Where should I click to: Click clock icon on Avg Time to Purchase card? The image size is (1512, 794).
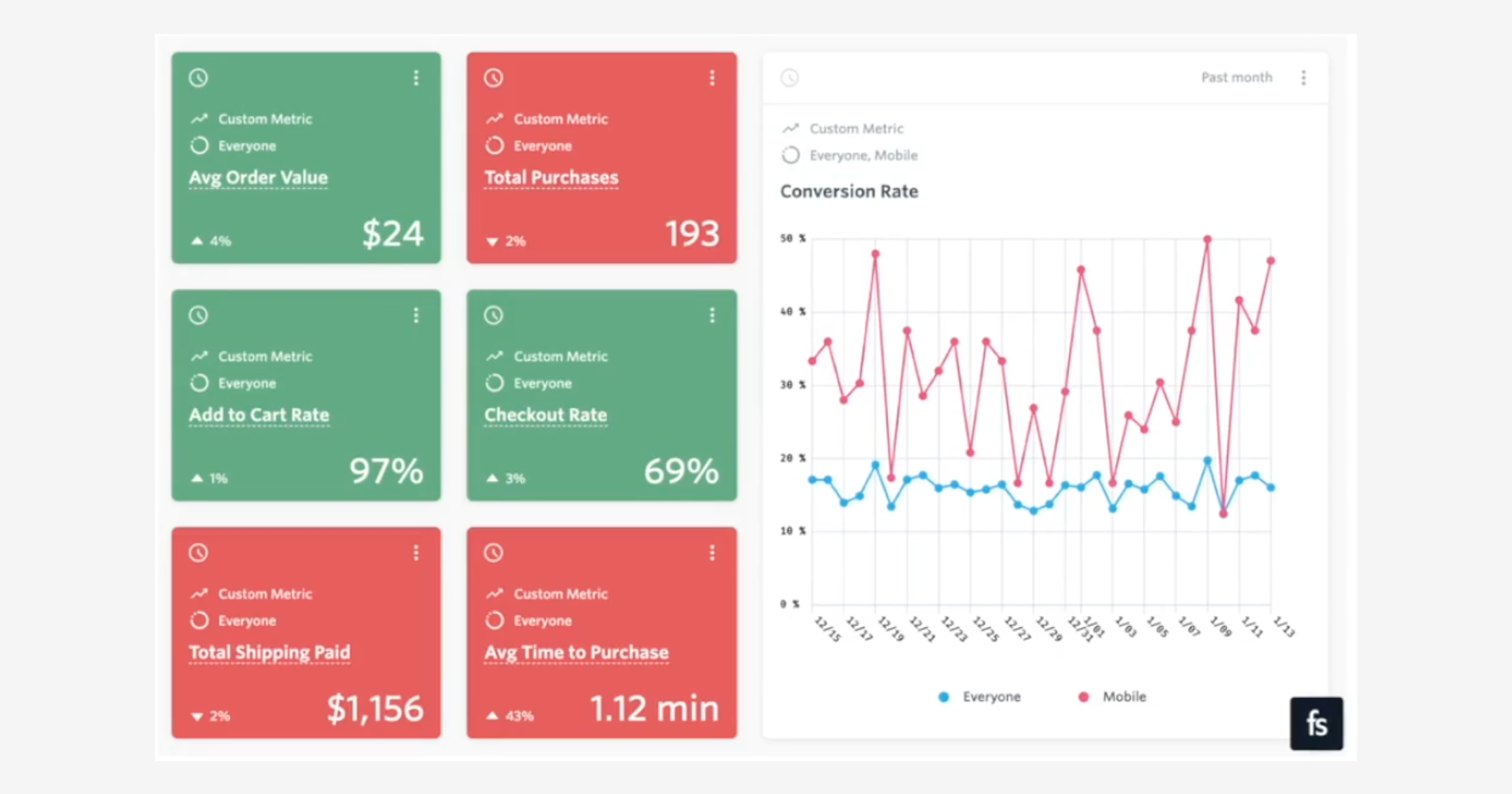(x=493, y=552)
